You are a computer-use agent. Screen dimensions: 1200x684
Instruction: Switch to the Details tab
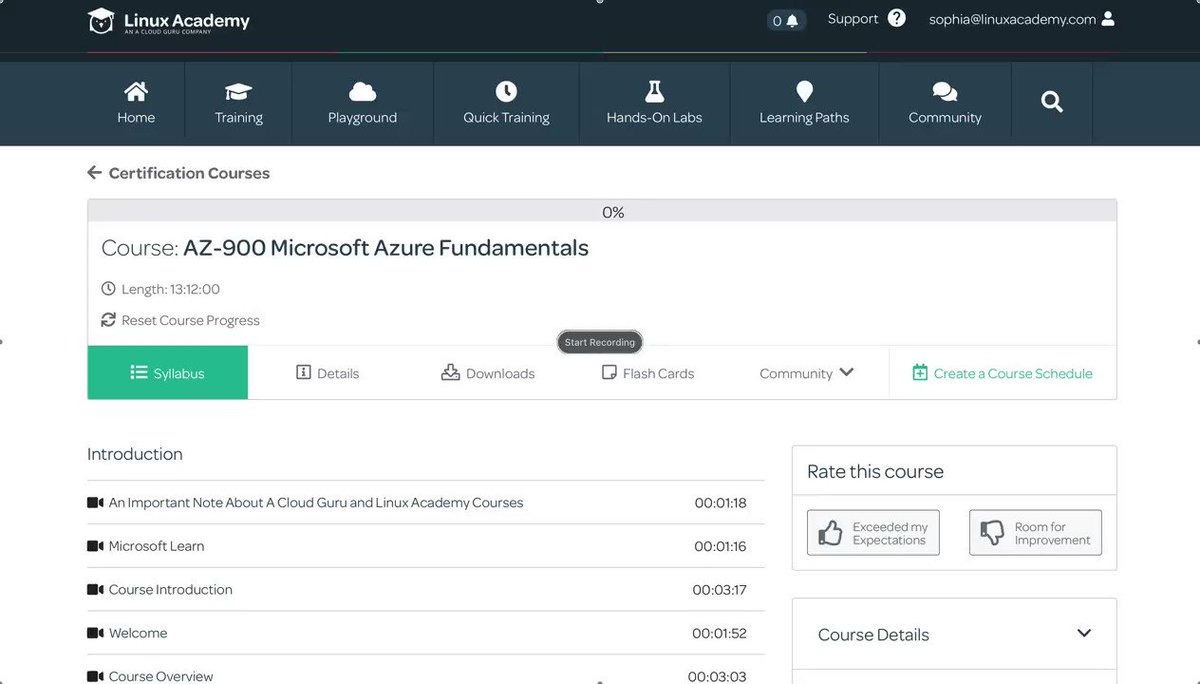(327, 373)
